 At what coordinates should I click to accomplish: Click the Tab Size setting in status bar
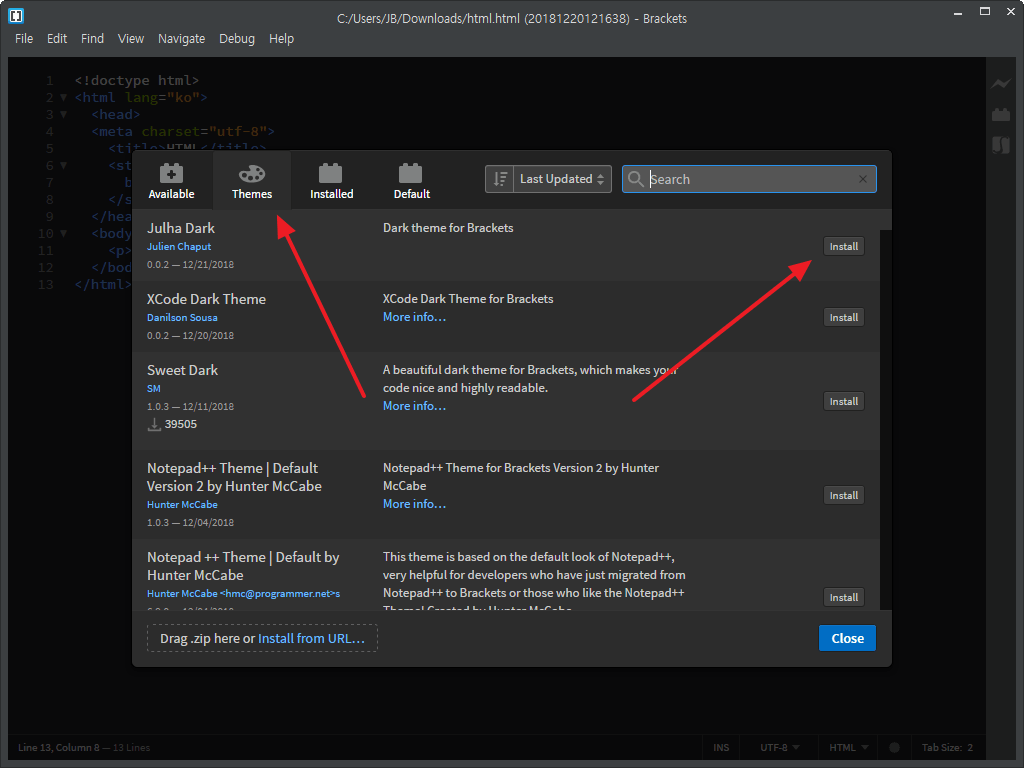947,747
